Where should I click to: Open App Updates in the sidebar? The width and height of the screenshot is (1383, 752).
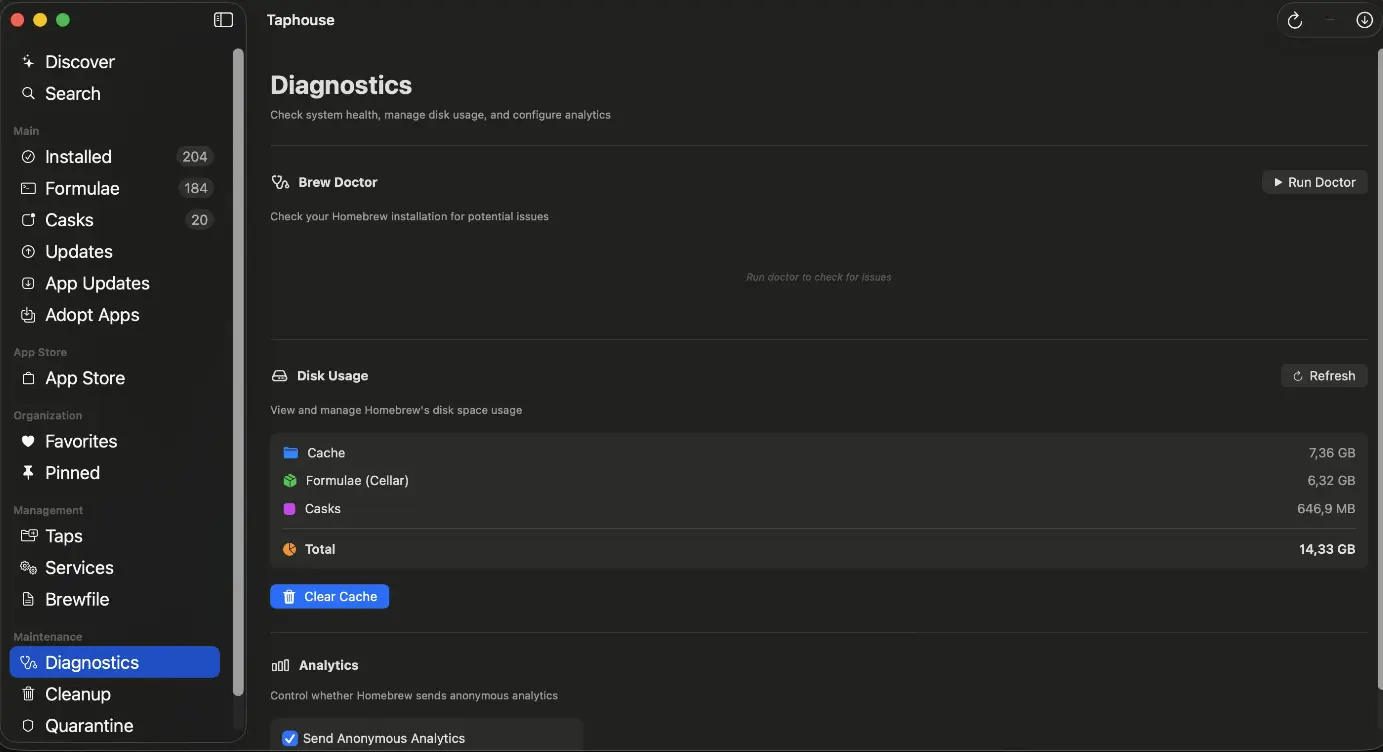[115, 284]
